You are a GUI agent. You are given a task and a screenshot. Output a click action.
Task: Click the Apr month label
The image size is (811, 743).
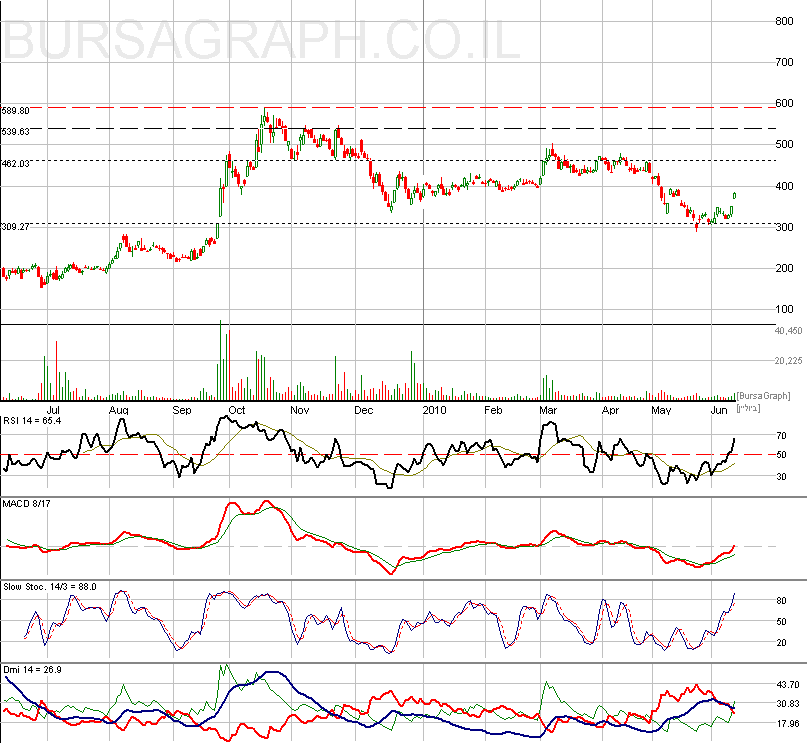pos(610,411)
